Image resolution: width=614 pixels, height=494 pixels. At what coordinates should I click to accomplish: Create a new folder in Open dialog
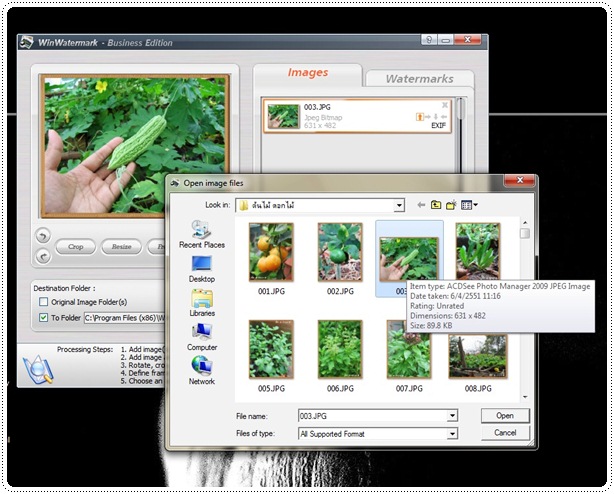click(451, 205)
